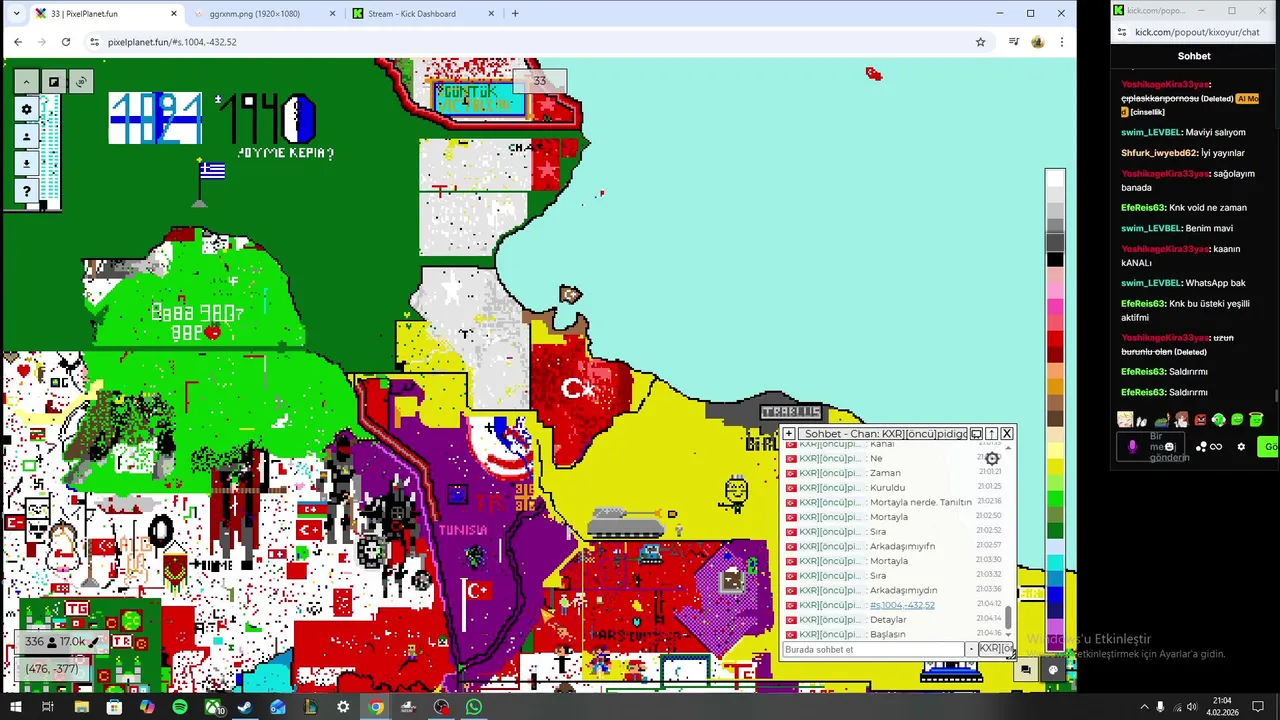Open WhatsApp from the taskbar
1280x720 pixels.
[474, 707]
